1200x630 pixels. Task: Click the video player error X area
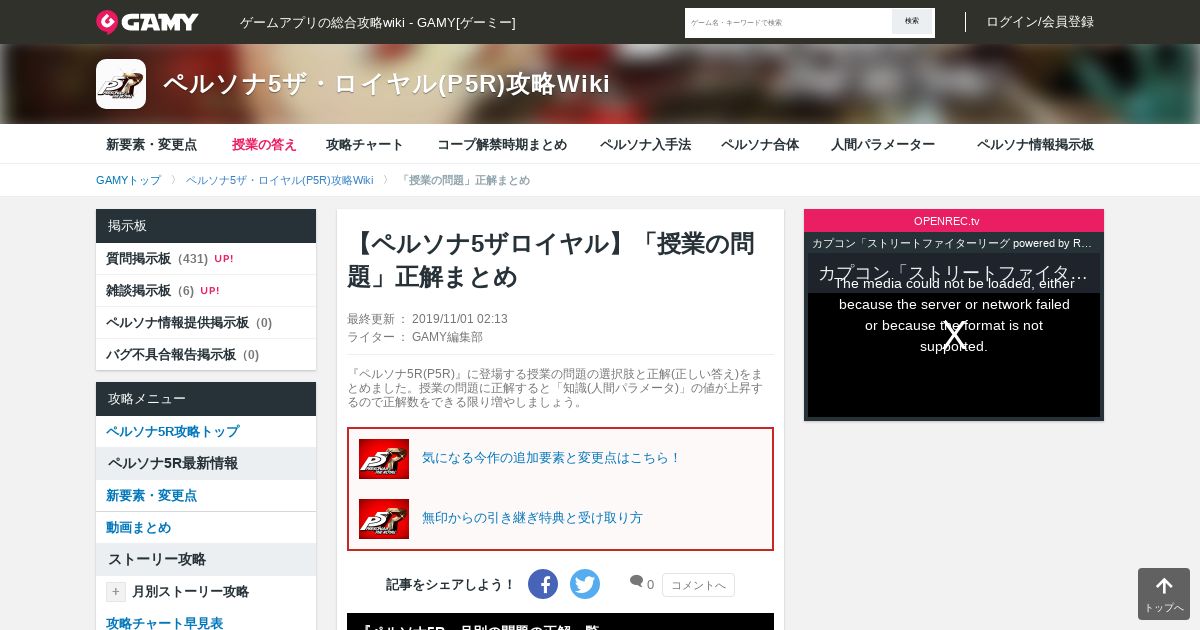(x=954, y=337)
